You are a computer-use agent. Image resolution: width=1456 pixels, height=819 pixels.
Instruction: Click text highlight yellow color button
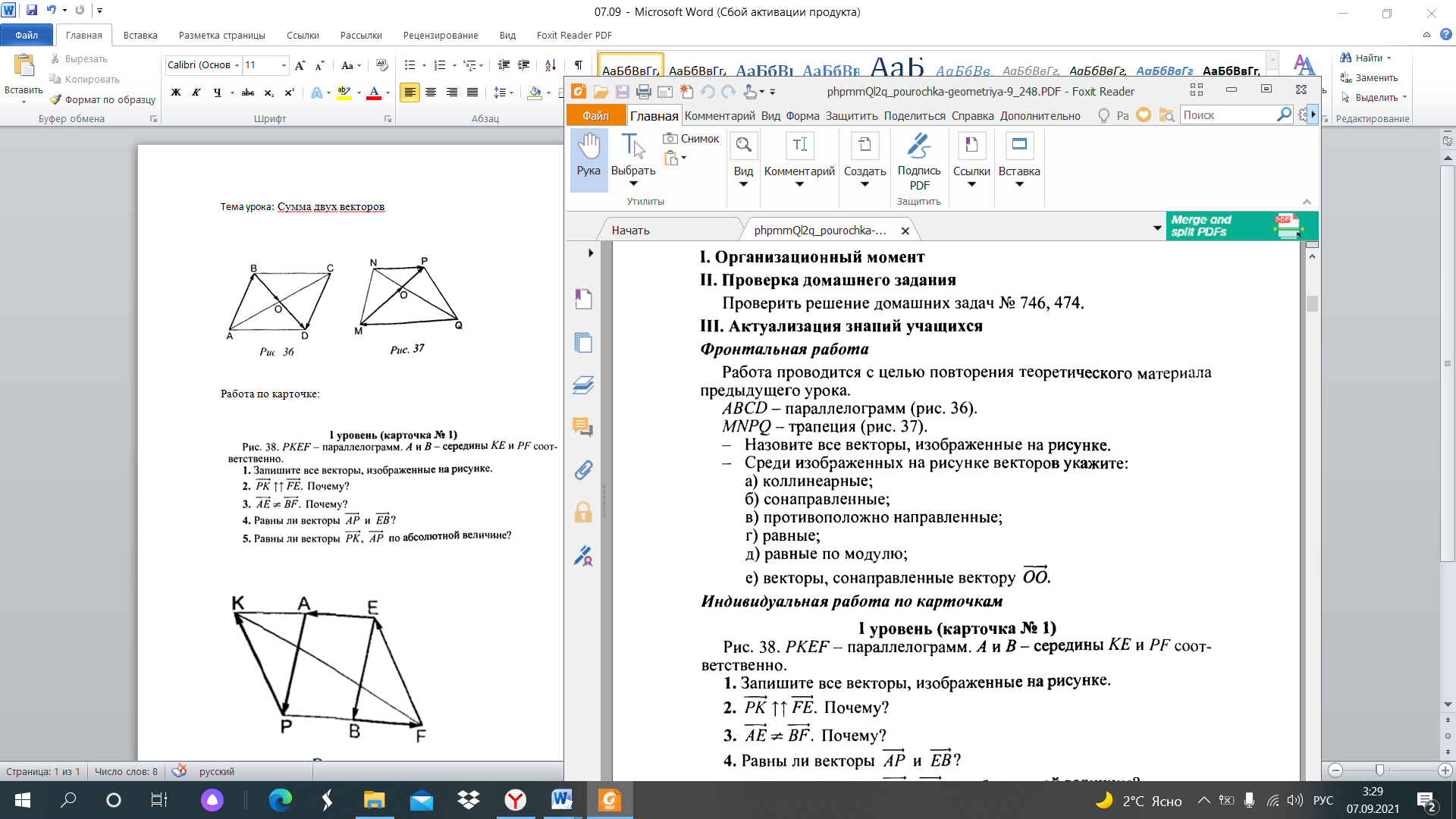pyautogui.click(x=344, y=93)
